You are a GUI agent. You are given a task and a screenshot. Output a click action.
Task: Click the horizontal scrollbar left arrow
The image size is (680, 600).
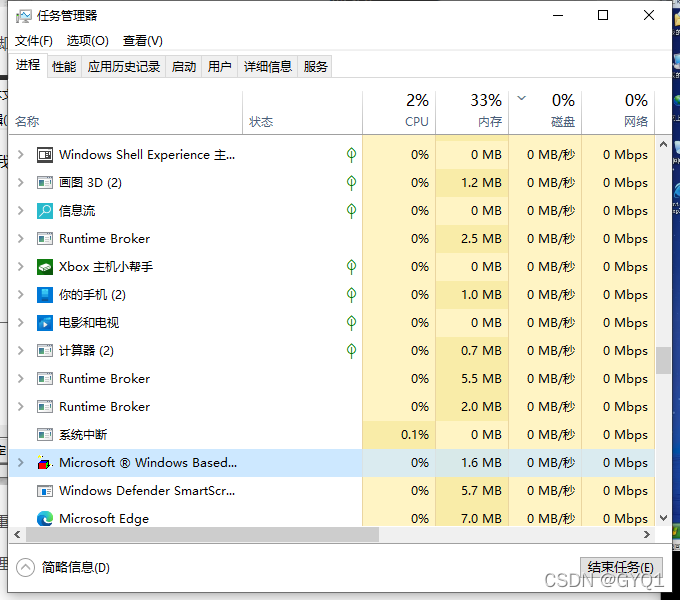point(17,535)
